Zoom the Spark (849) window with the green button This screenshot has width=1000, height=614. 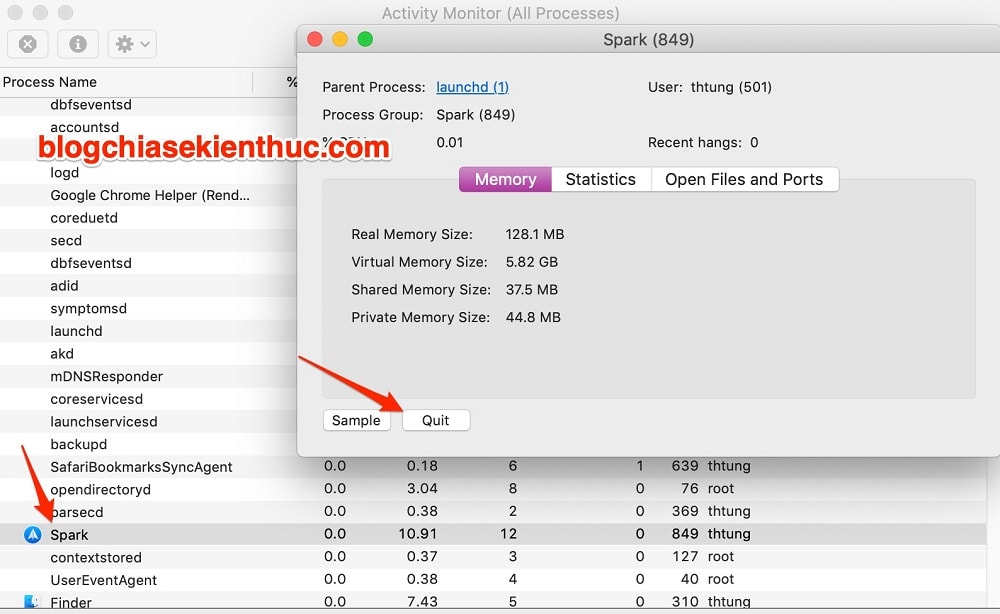point(365,40)
